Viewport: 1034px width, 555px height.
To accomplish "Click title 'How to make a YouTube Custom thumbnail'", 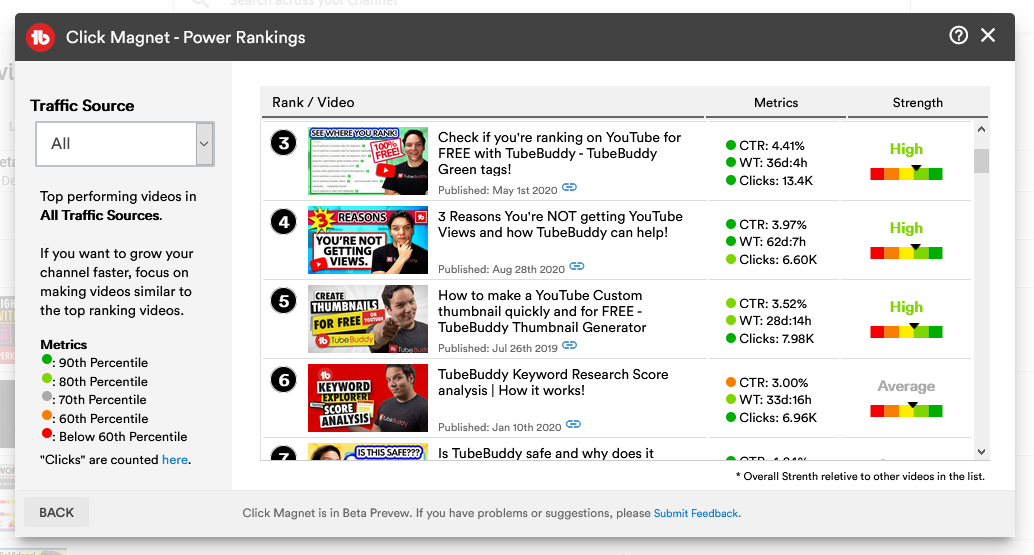I will (x=542, y=311).
